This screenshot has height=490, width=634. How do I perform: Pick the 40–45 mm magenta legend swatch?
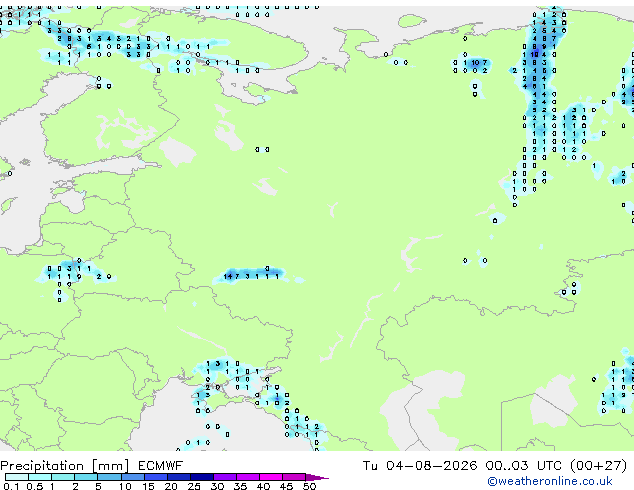pyautogui.click(x=271, y=477)
